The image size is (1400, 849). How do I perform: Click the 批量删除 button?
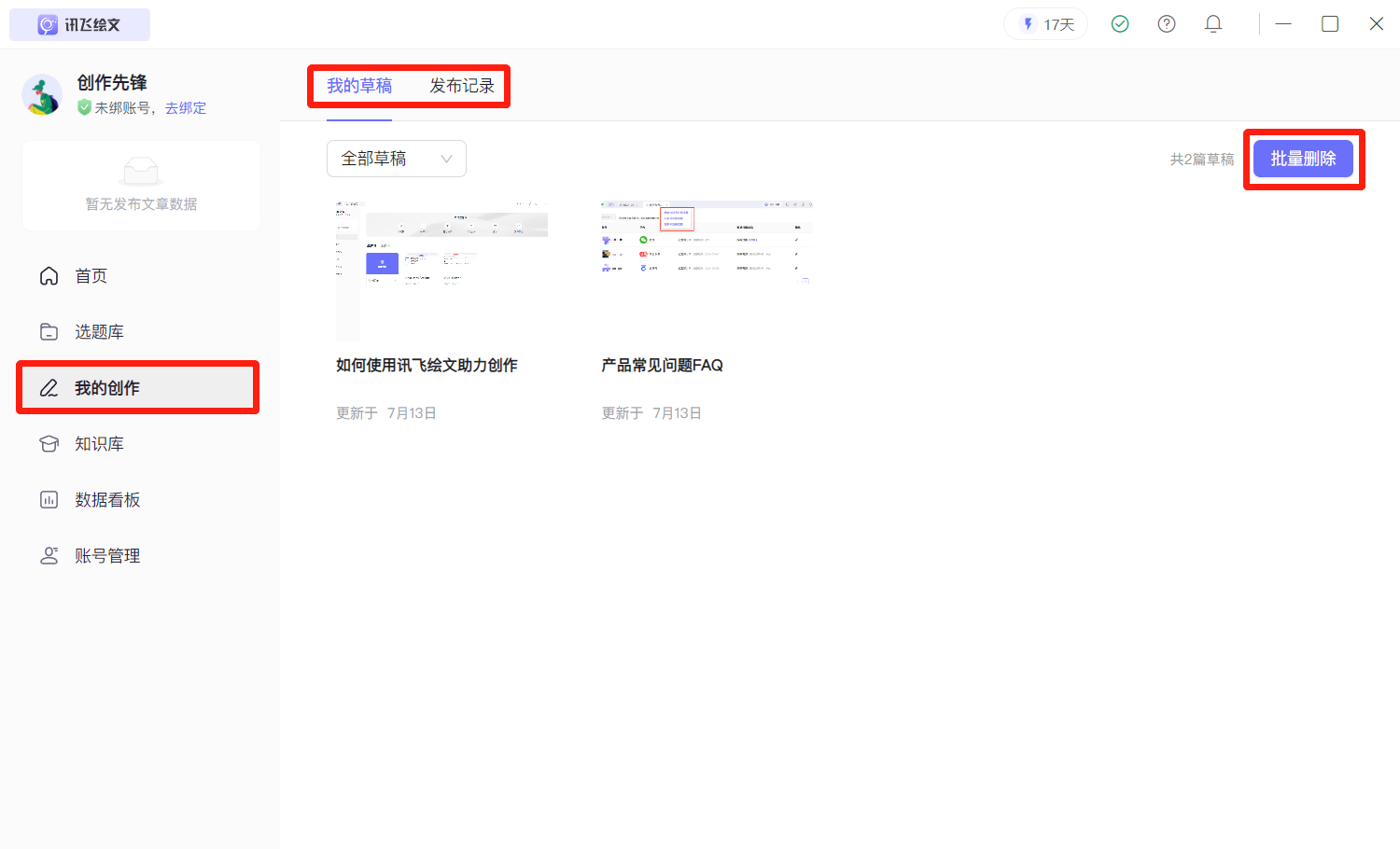click(x=1303, y=159)
